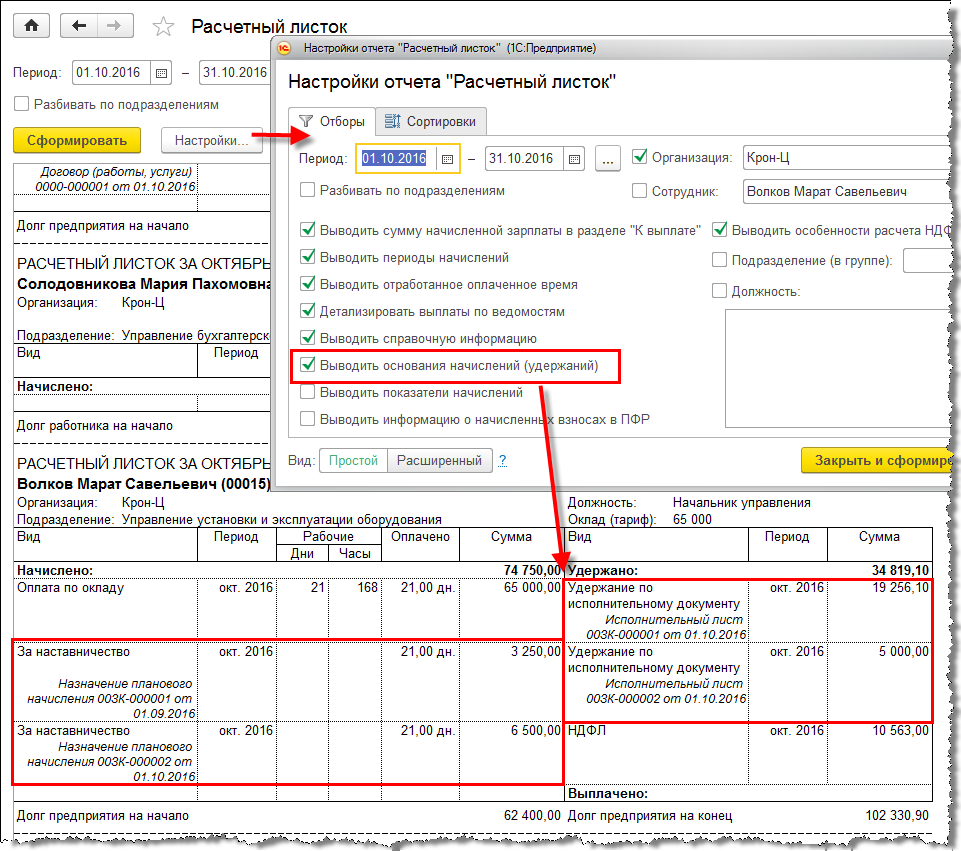Viewport: 961px width, 851px height.
Task: Select the Расширенный view mode
Action: coord(439,461)
